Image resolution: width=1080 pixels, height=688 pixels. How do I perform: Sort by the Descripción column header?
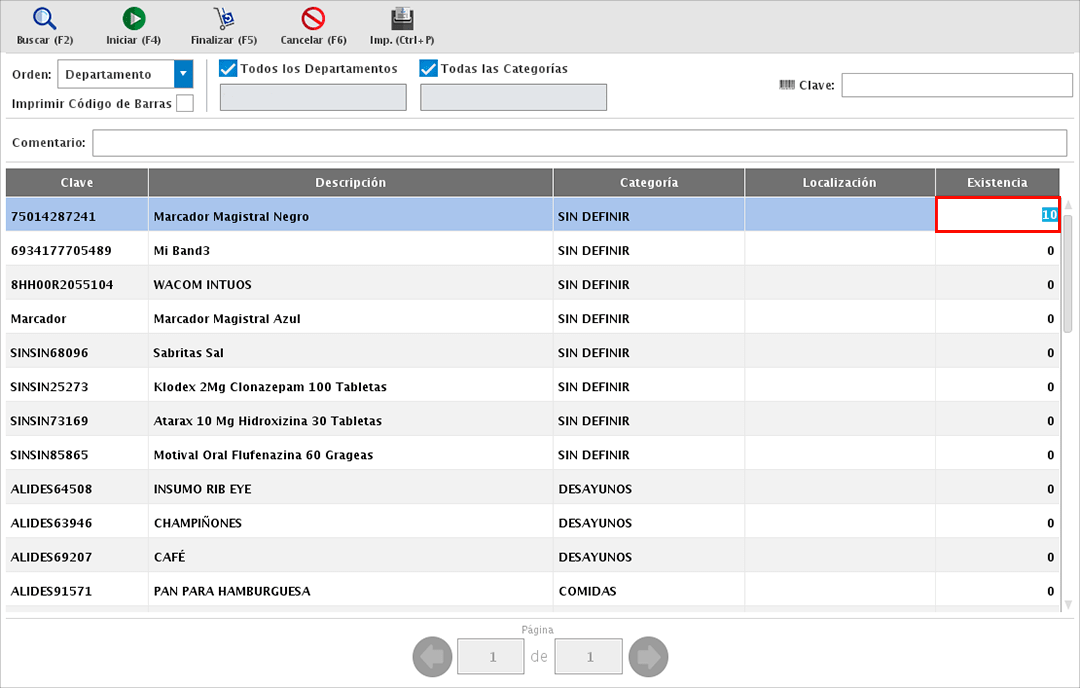point(350,183)
